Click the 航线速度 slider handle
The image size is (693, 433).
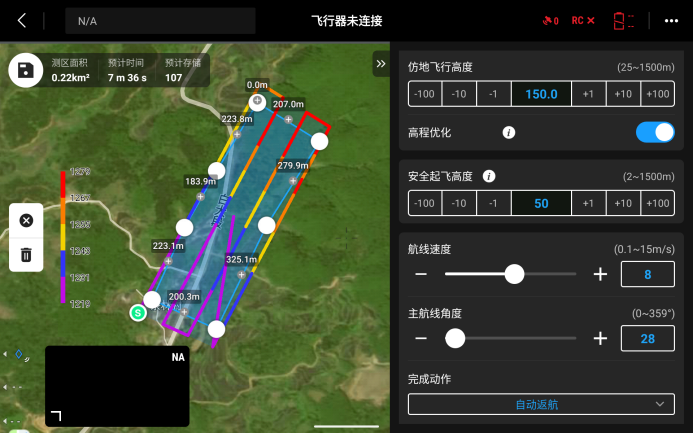click(x=514, y=274)
